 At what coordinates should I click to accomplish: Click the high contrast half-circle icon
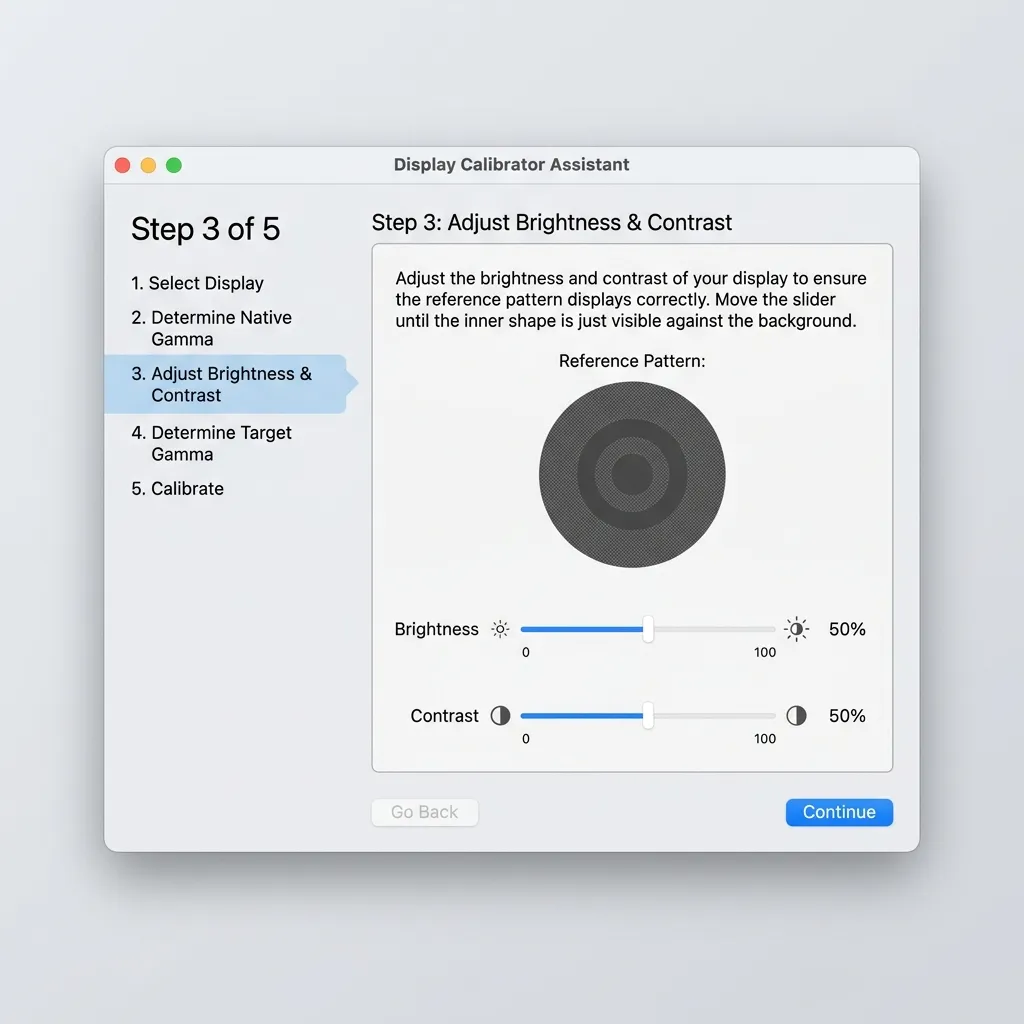pos(796,716)
